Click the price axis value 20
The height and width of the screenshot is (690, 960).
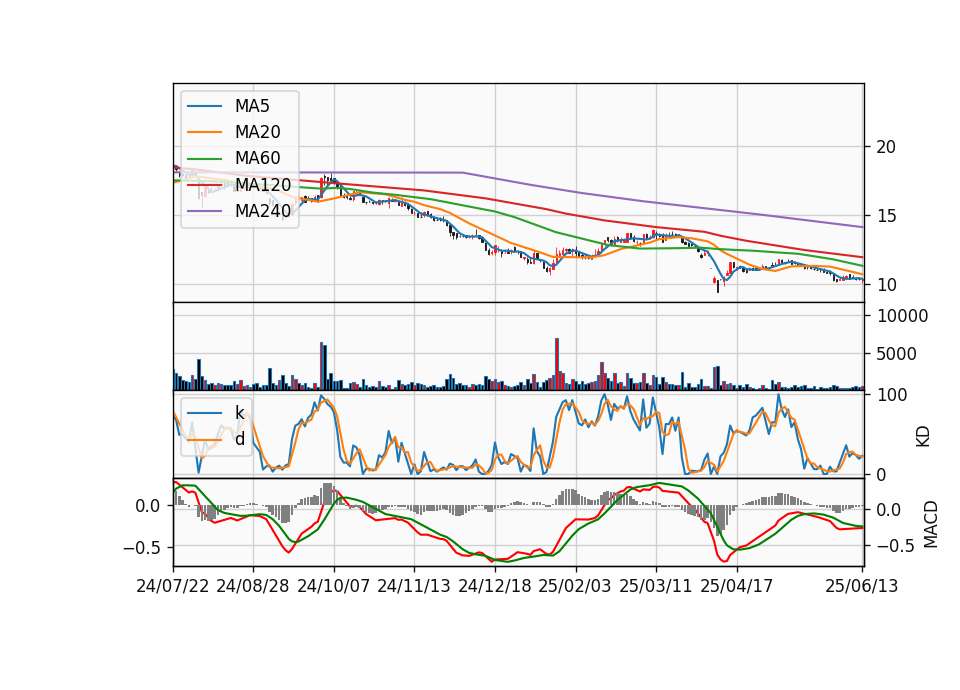point(886,147)
